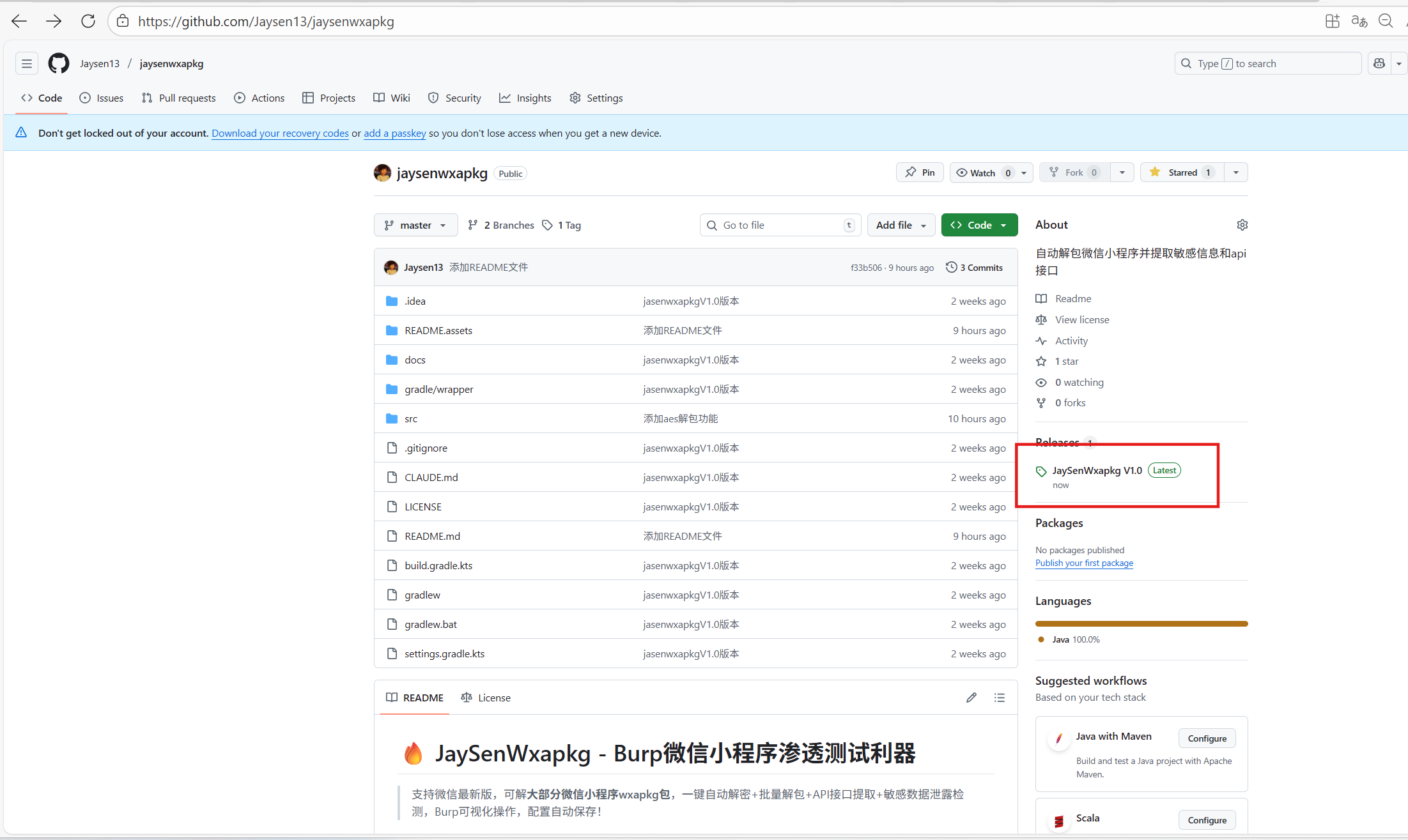Open browser translate icon in address bar
The image size is (1408, 840).
(1359, 21)
